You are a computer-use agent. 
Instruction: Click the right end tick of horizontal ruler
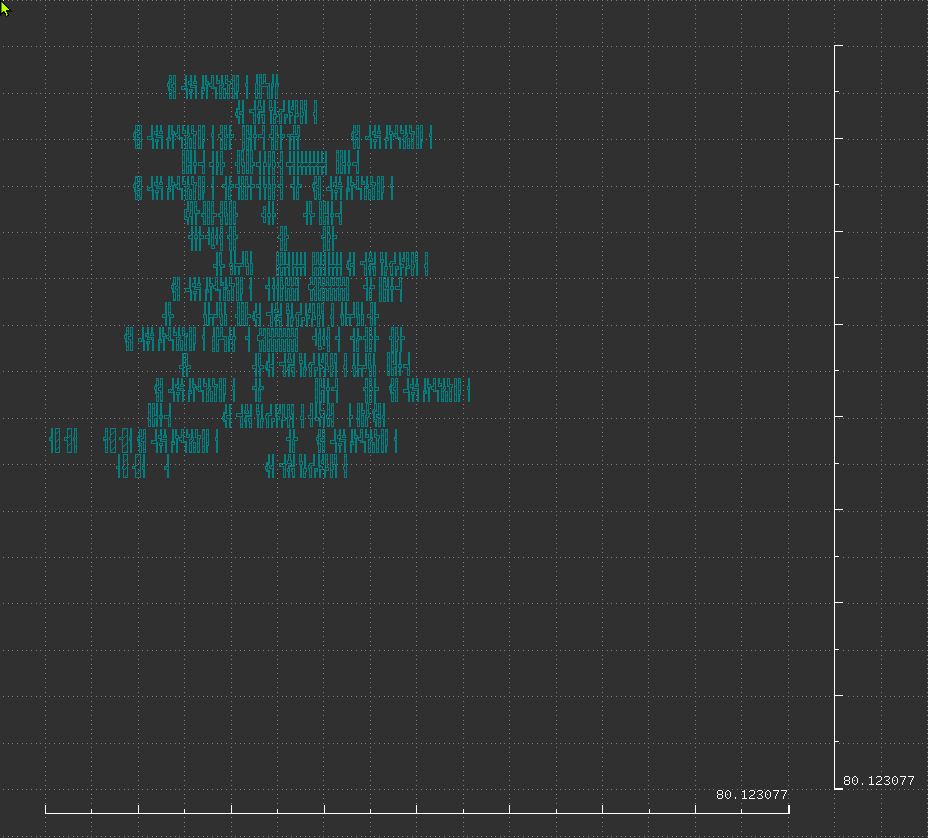pos(788,808)
